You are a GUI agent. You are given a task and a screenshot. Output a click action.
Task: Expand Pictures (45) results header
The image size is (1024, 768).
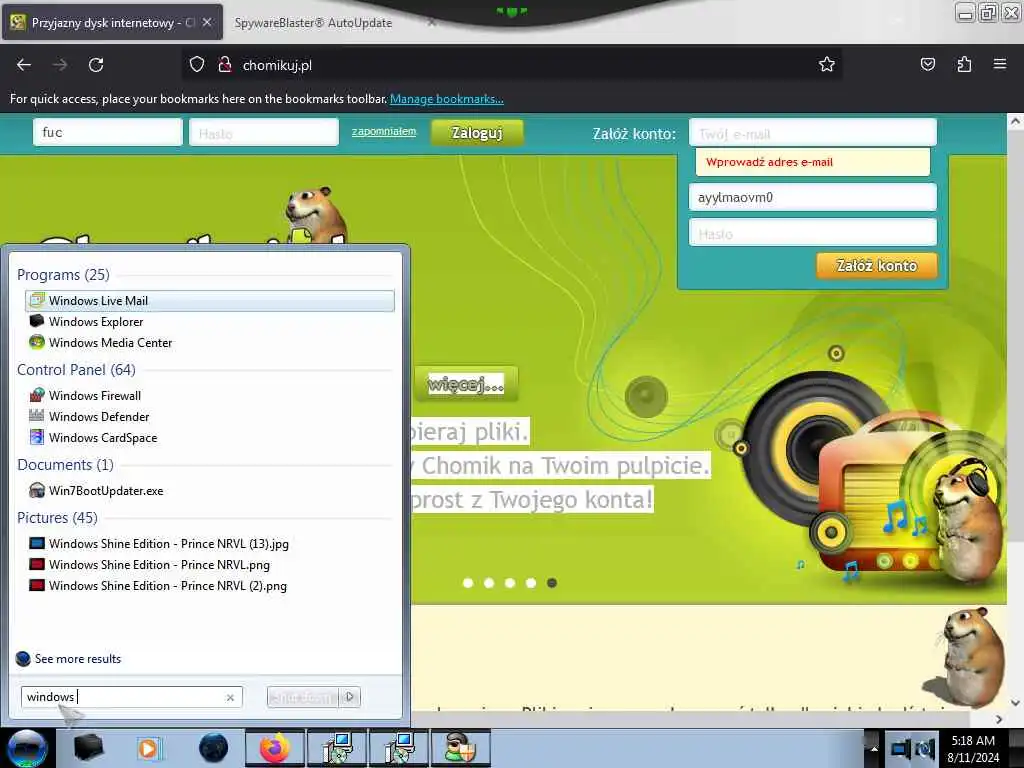point(57,517)
